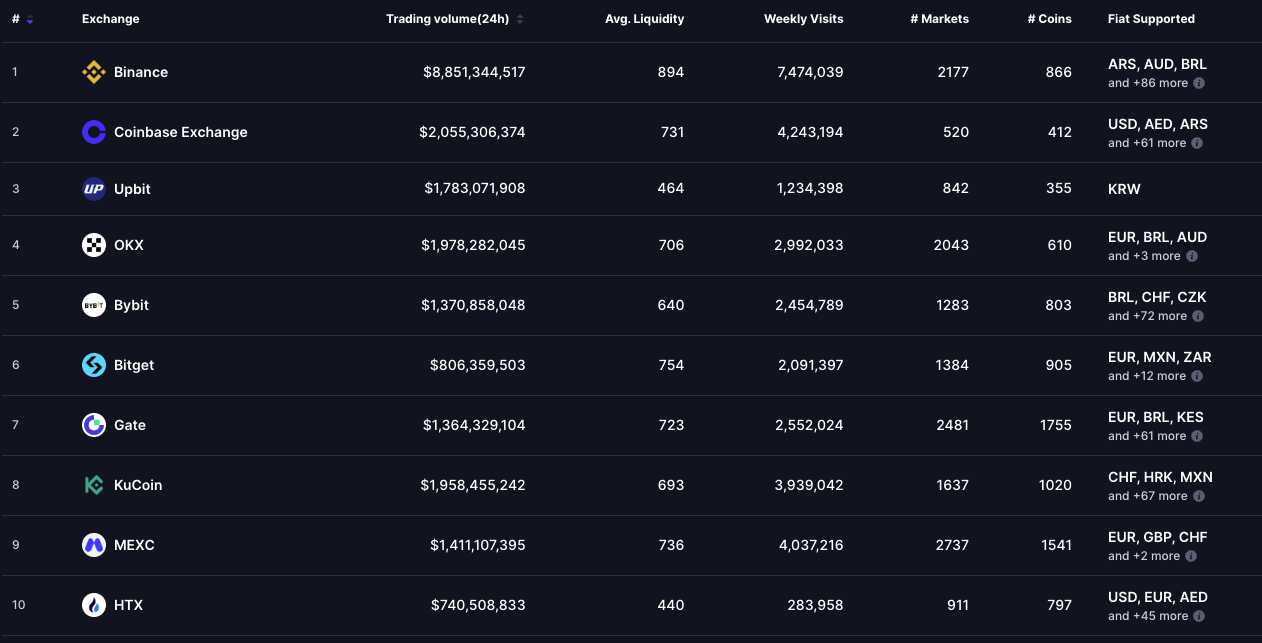This screenshot has width=1262, height=643.
Task: Click the OKX logo icon
Action: 94,245
